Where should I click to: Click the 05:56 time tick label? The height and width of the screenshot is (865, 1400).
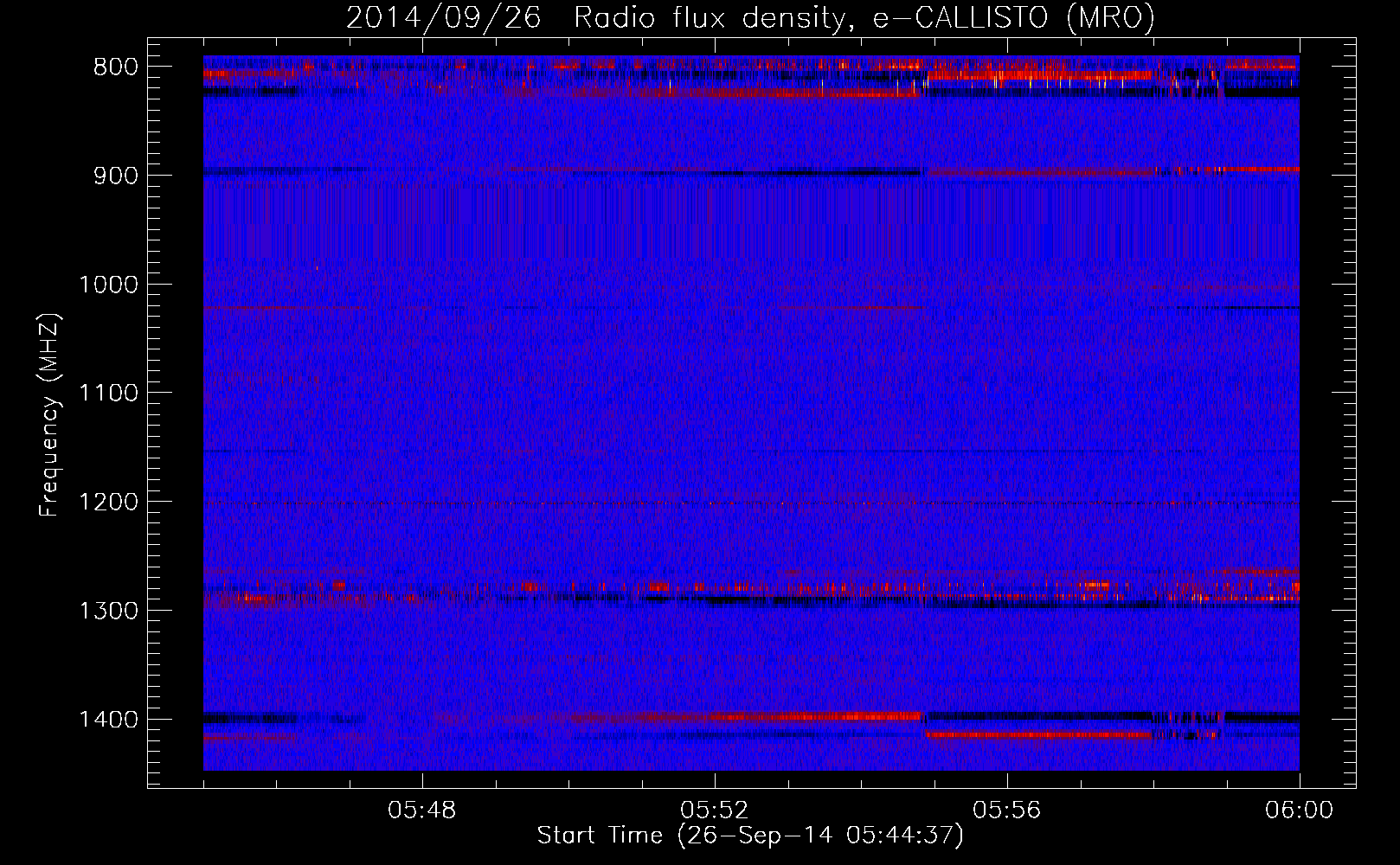pyautogui.click(x=1007, y=811)
